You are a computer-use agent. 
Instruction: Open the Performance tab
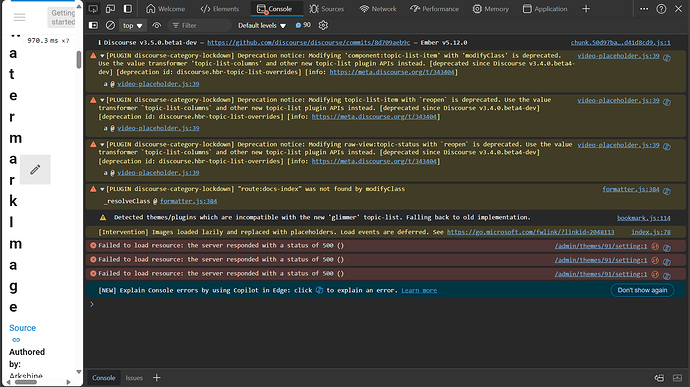tap(434, 9)
